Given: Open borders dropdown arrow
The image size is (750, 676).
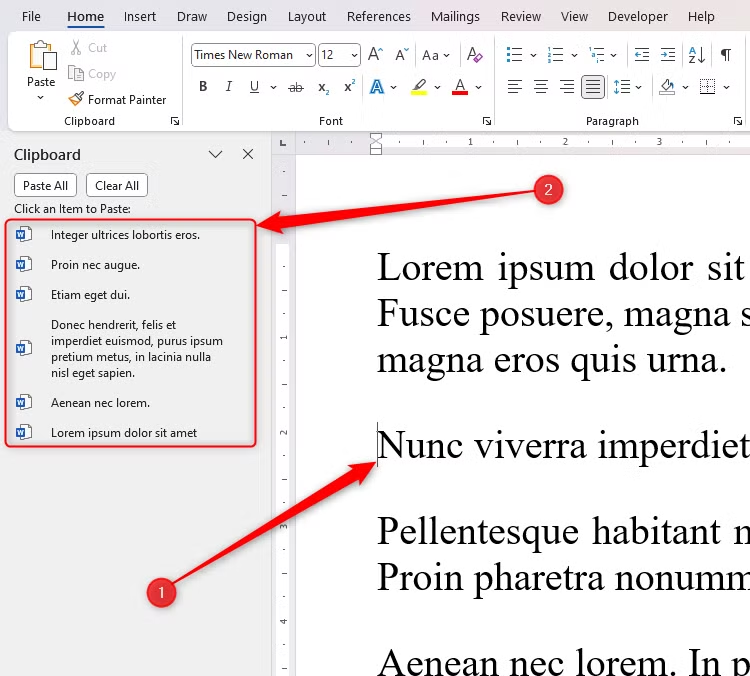Looking at the screenshot, I should pos(727,87).
